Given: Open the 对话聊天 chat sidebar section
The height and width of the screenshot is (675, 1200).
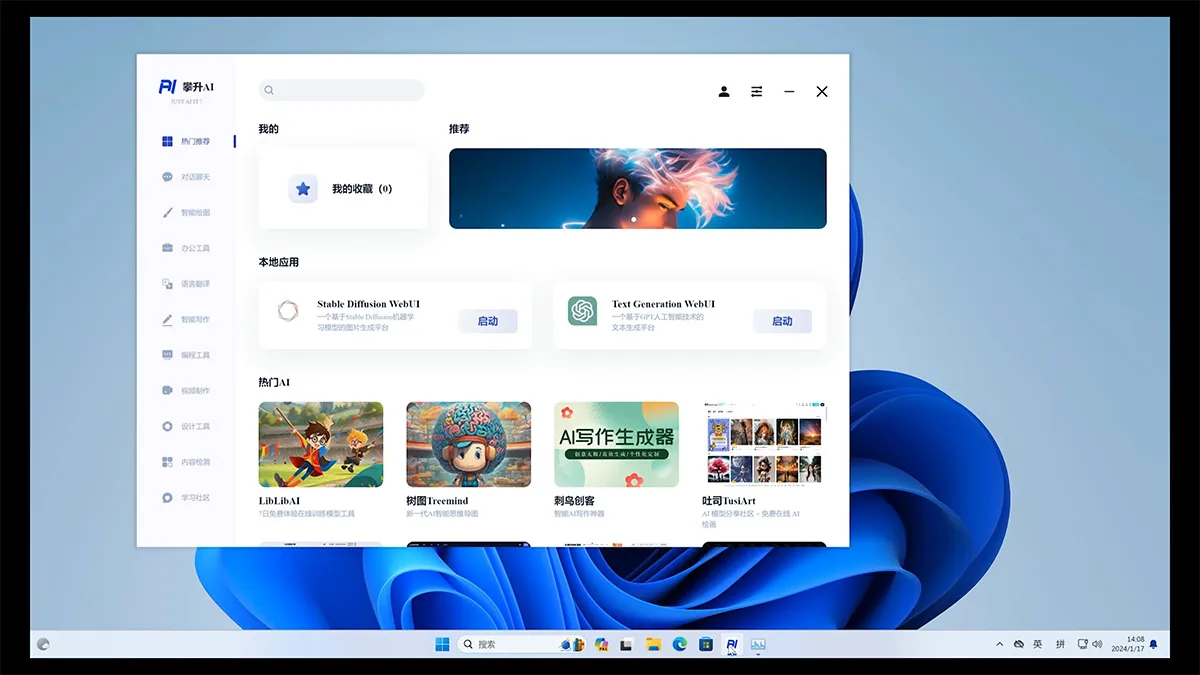Looking at the screenshot, I should tap(186, 177).
